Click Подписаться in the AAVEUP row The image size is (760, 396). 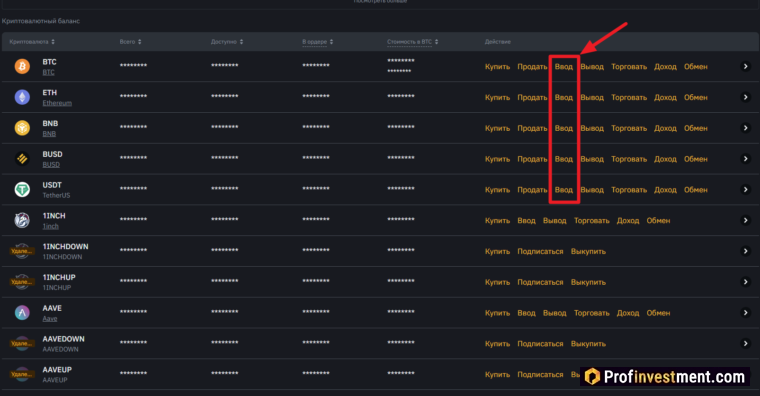[540, 375]
